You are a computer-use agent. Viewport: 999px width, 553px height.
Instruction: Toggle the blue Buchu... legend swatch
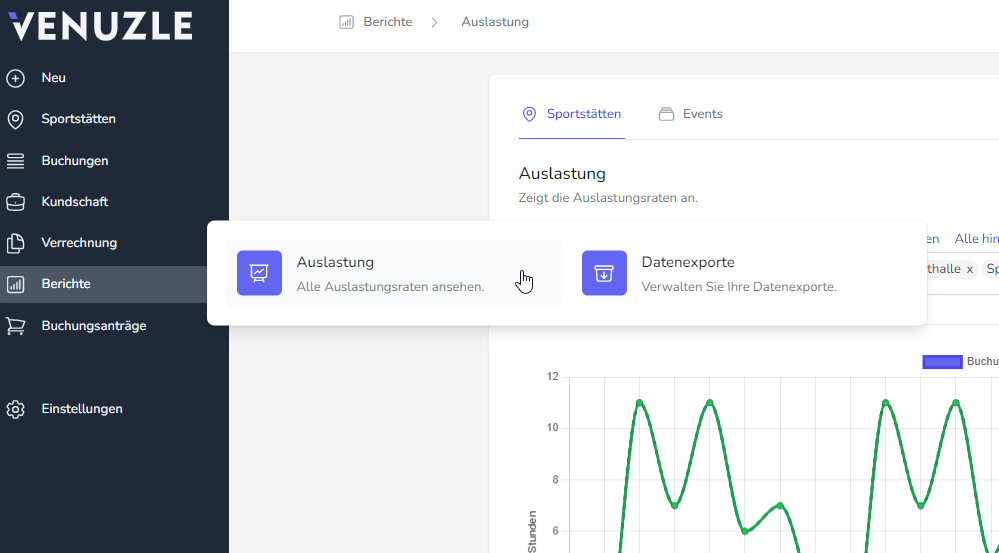pos(942,362)
